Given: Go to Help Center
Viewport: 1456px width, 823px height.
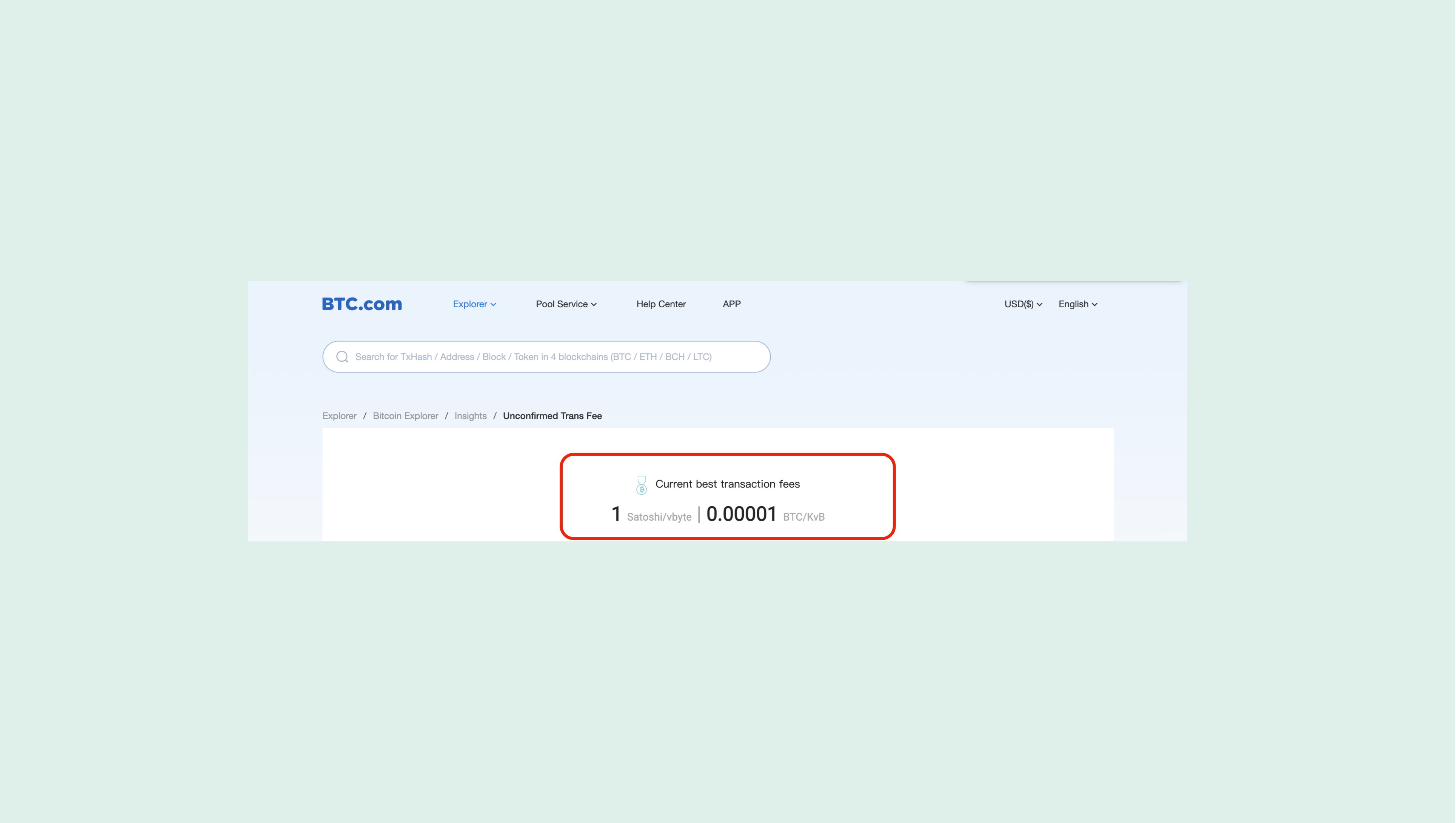Looking at the screenshot, I should [x=661, y=304].
